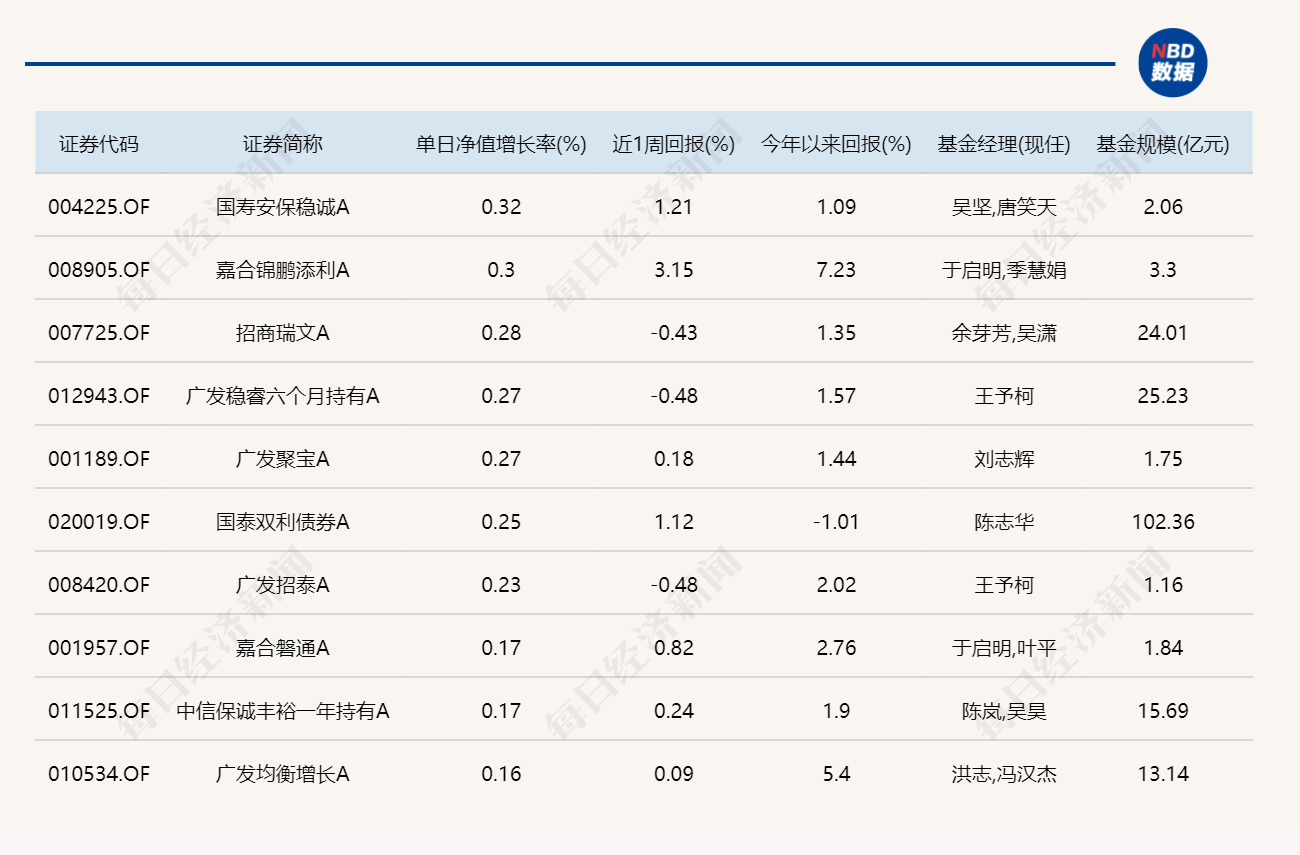
Task: Select fund name 招商瑞文A
Action: click(x=282, y=333)
